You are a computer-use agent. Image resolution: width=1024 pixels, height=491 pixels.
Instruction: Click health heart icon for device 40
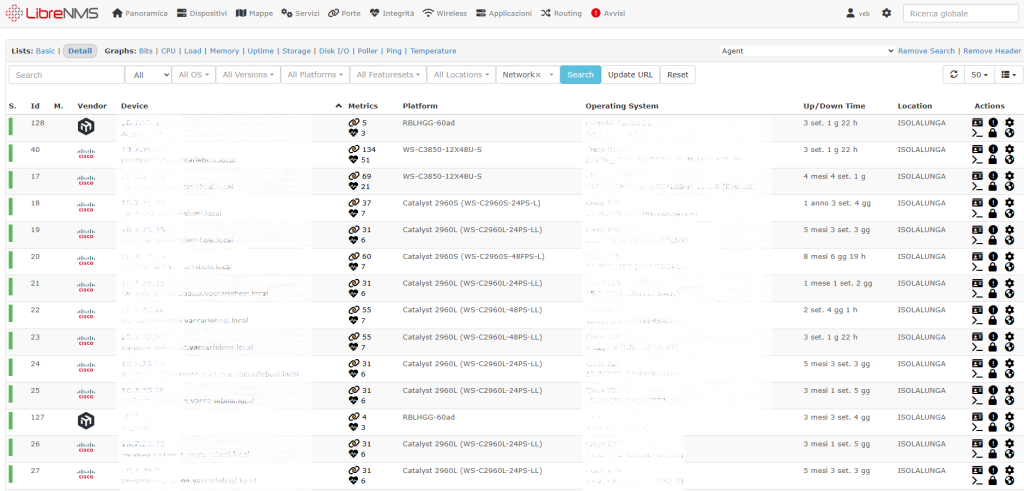pyautogui.click(x=353, y=160)
